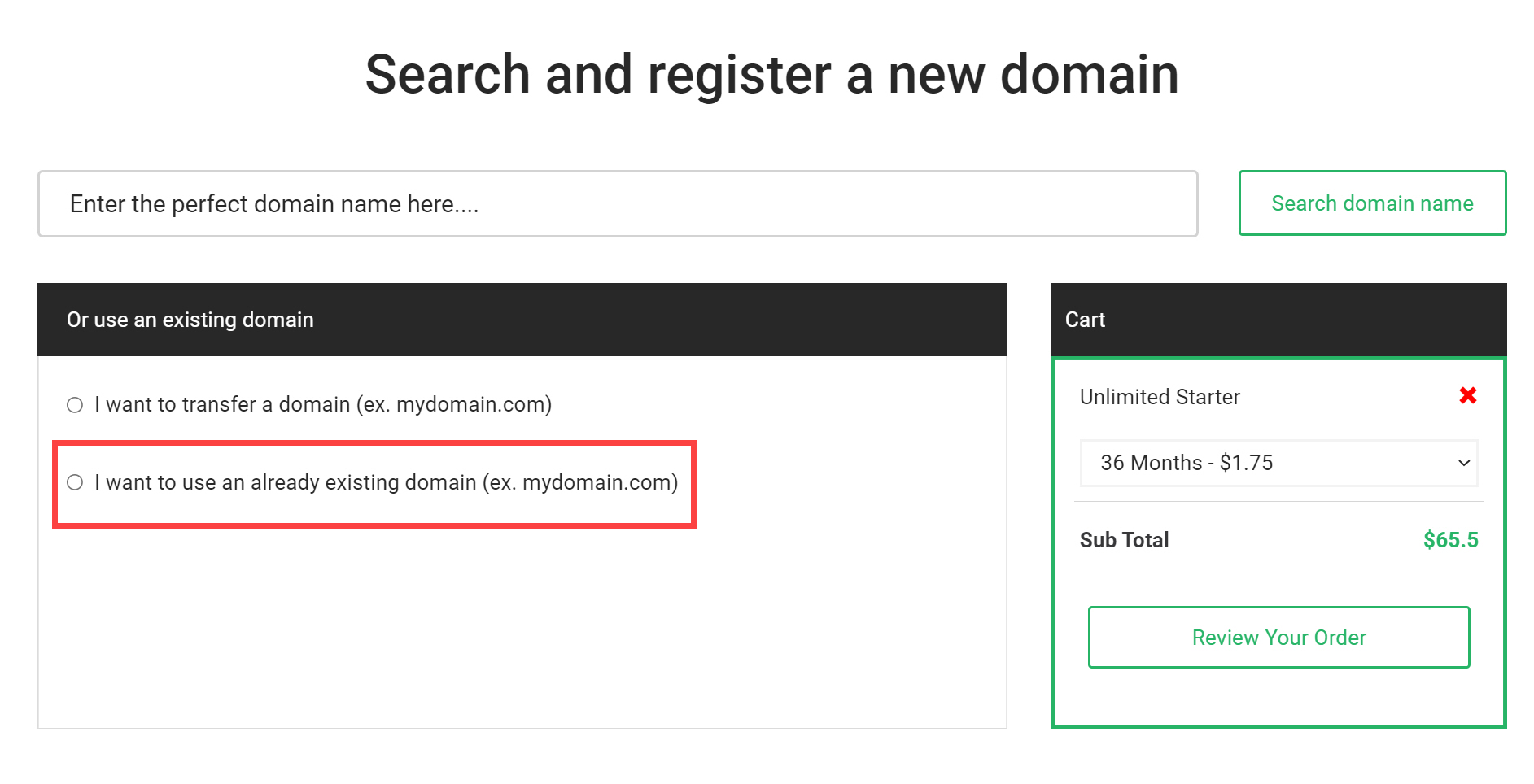This screenshot has width=1534, height=784.
Task: Open the 36 Months billing period dropdown
Action: (x=1278, y=463)
